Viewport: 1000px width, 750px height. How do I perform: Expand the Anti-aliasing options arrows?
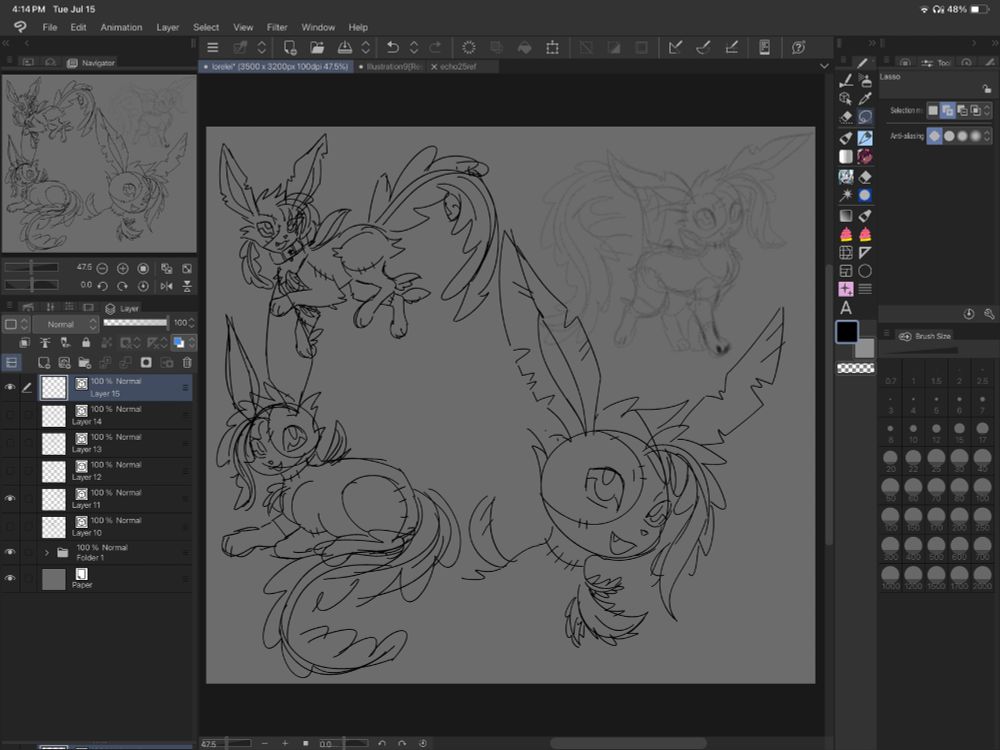(987, 136)
